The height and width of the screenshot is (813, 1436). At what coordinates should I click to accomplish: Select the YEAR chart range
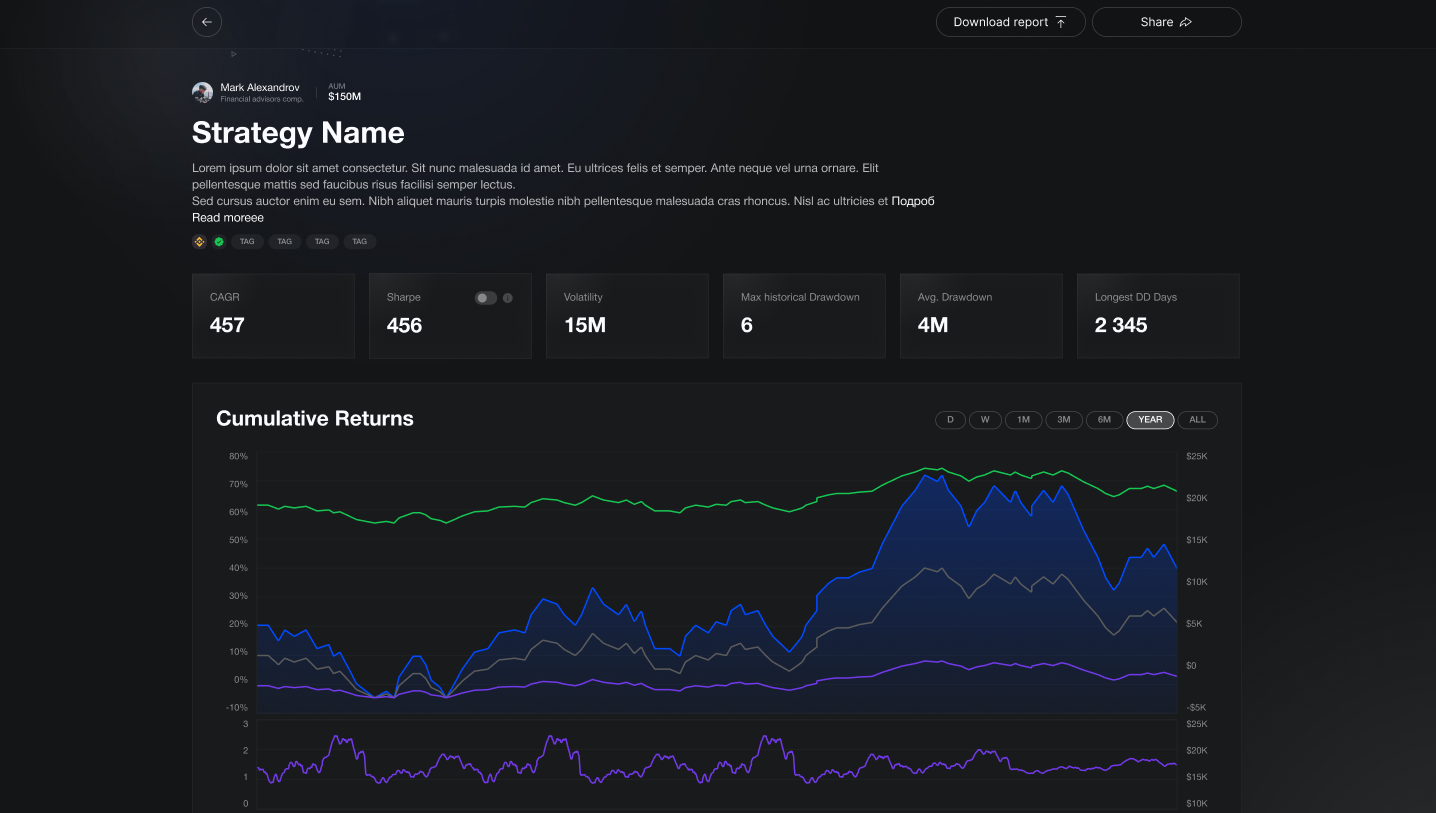coord(1150,420)
